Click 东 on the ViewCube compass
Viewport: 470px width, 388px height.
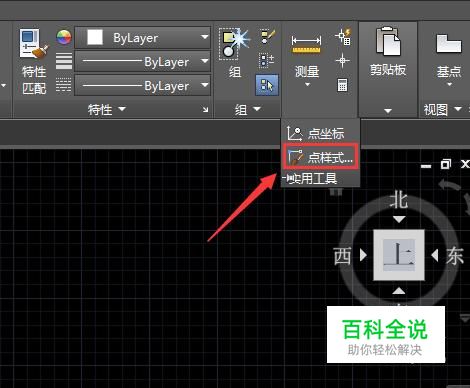[x=455, y=256]
